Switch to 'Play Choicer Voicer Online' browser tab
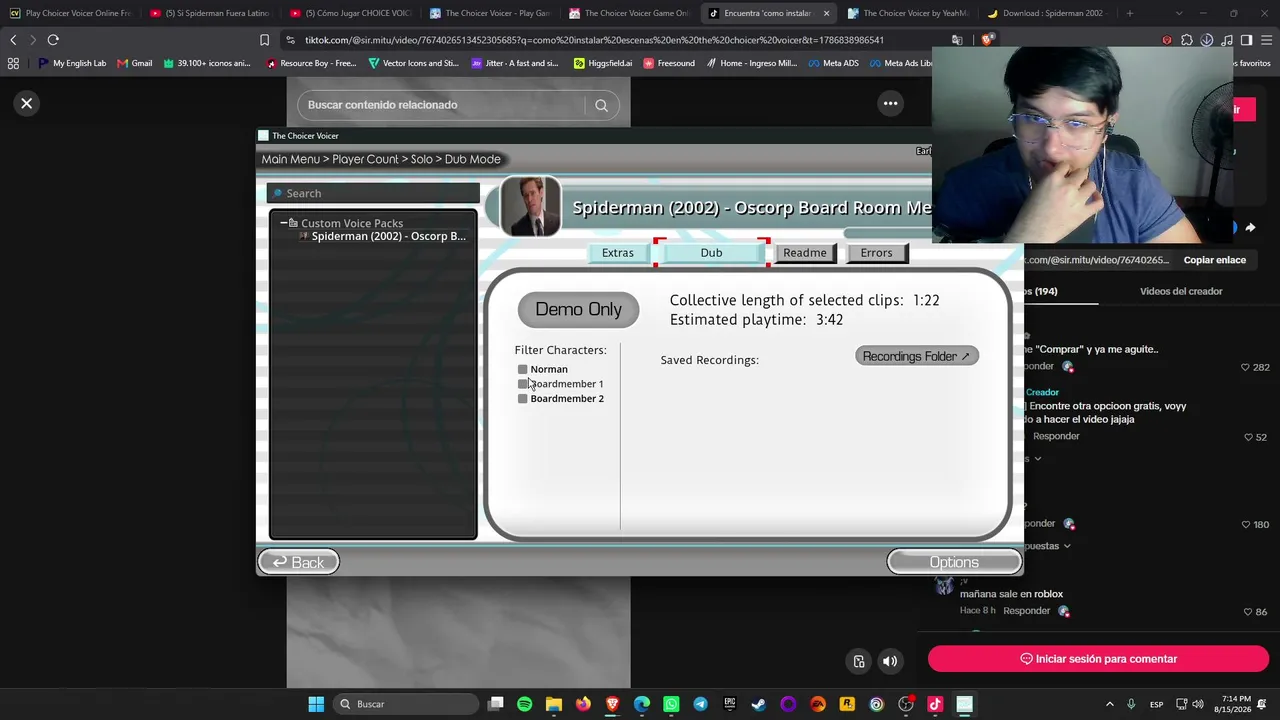Screen dimensions: 1280x720 click(72, 13)
